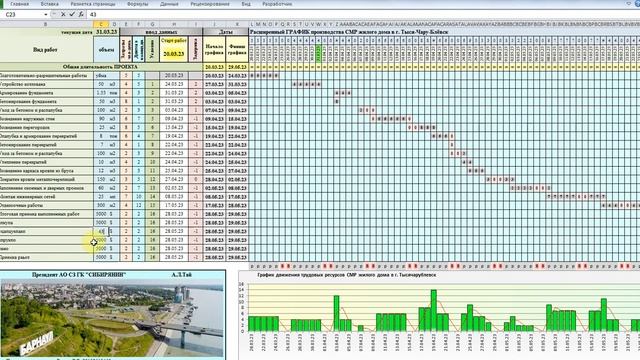Open the Данные ribbon tab
This screenshot has width=640, height=360.
click(x=169, y=4)
